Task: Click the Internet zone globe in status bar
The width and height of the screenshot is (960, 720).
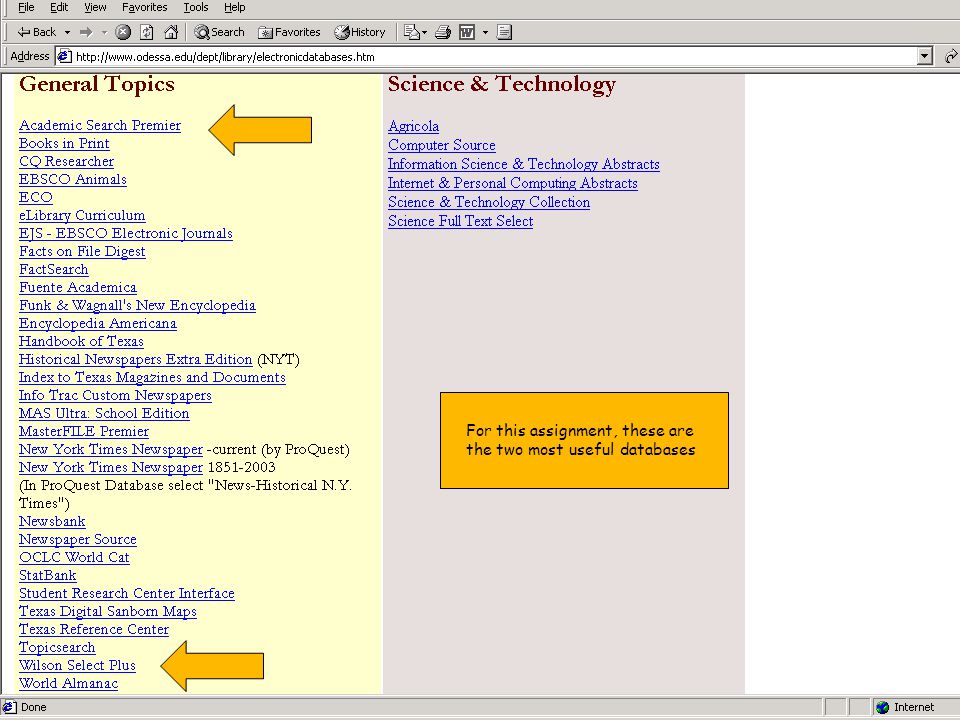Action: coord(882,707)
